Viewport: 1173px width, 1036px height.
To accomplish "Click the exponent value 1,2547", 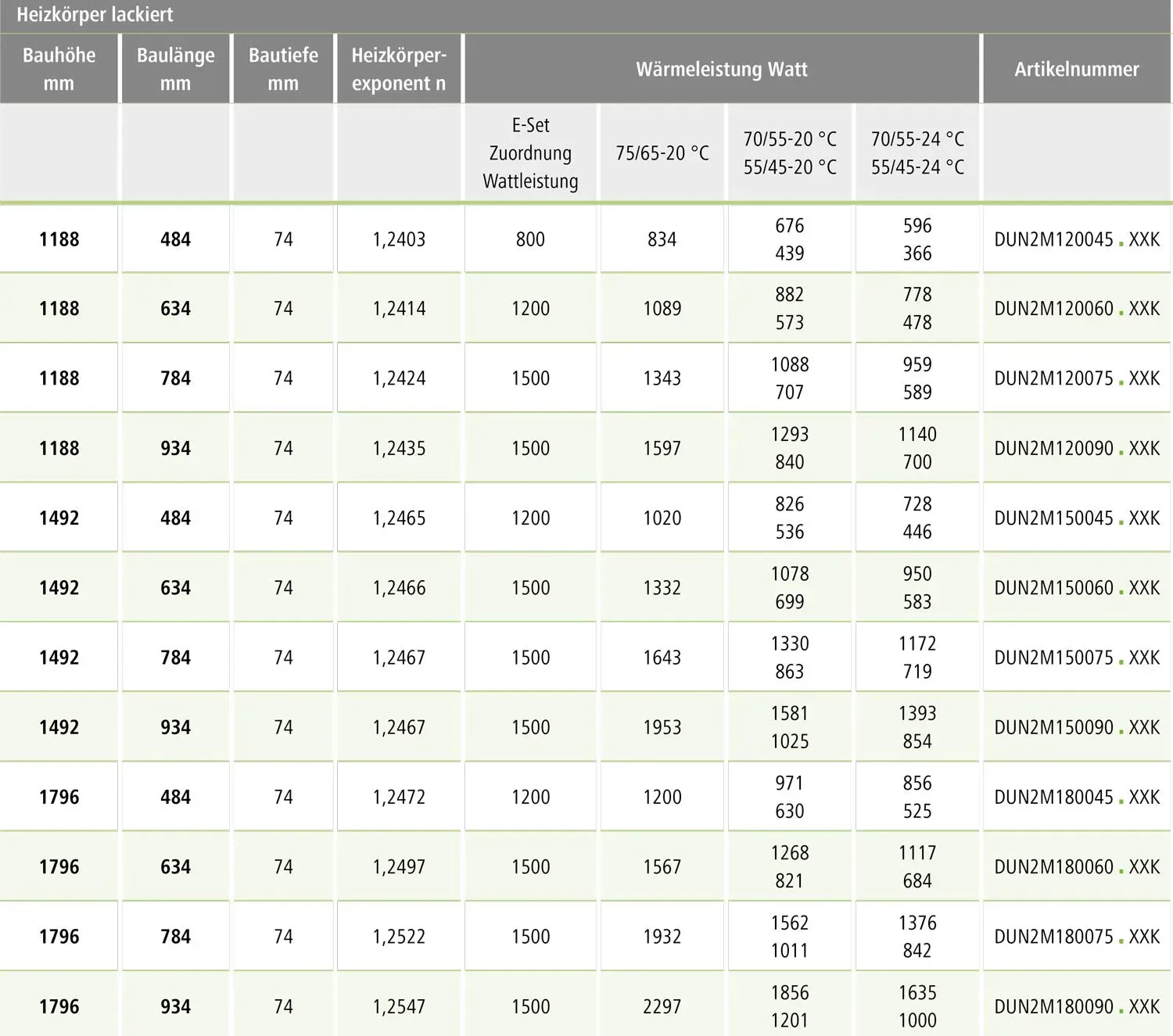I will [399, 1006].
